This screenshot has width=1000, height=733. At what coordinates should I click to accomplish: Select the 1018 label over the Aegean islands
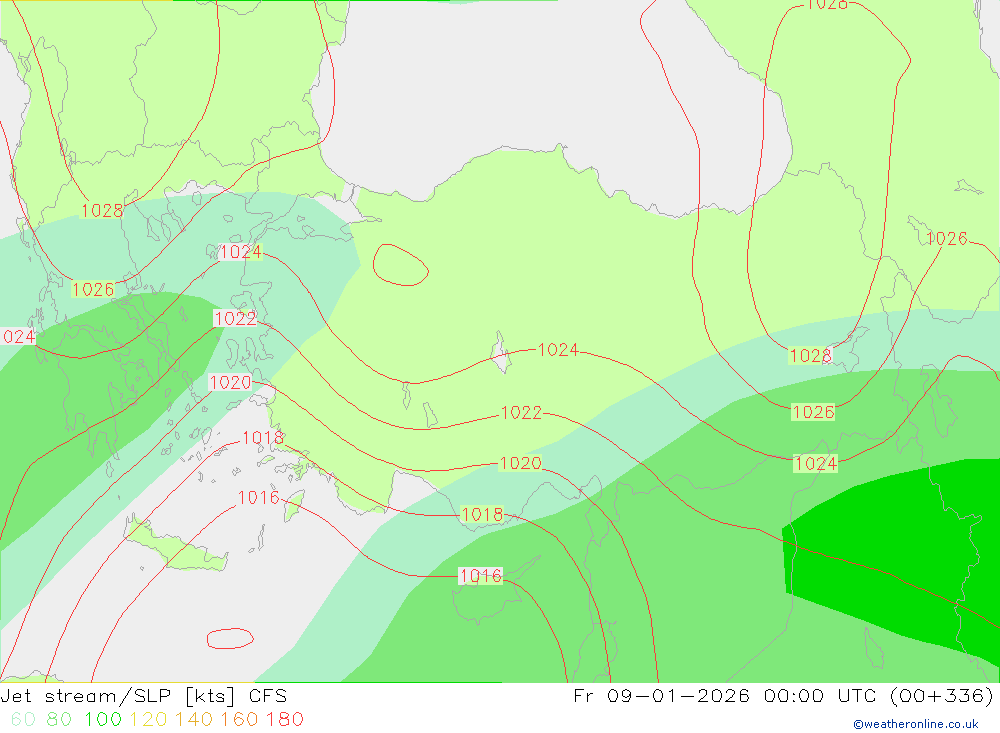pos(263,437)
